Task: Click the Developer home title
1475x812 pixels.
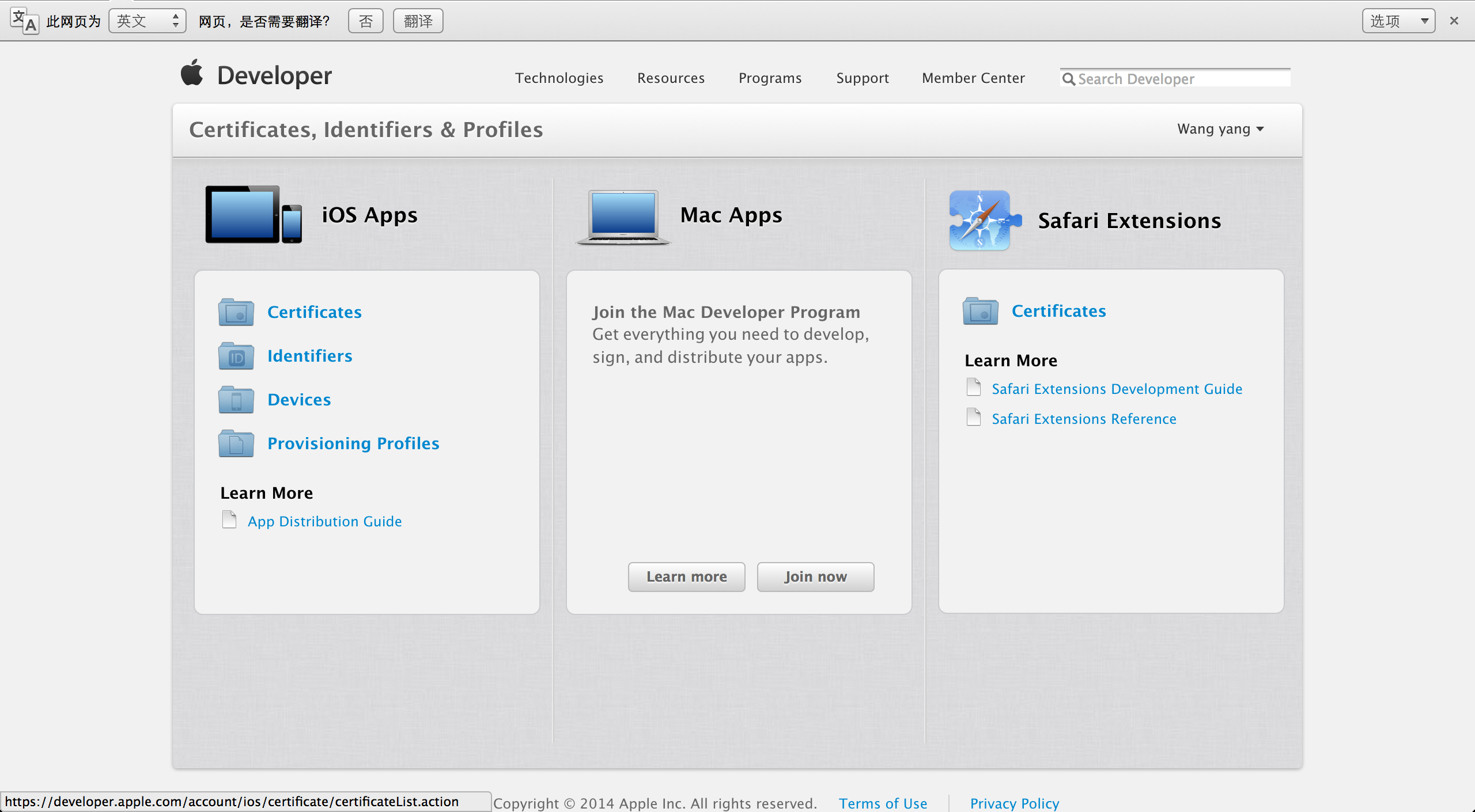Action: (x=274, y=75)
